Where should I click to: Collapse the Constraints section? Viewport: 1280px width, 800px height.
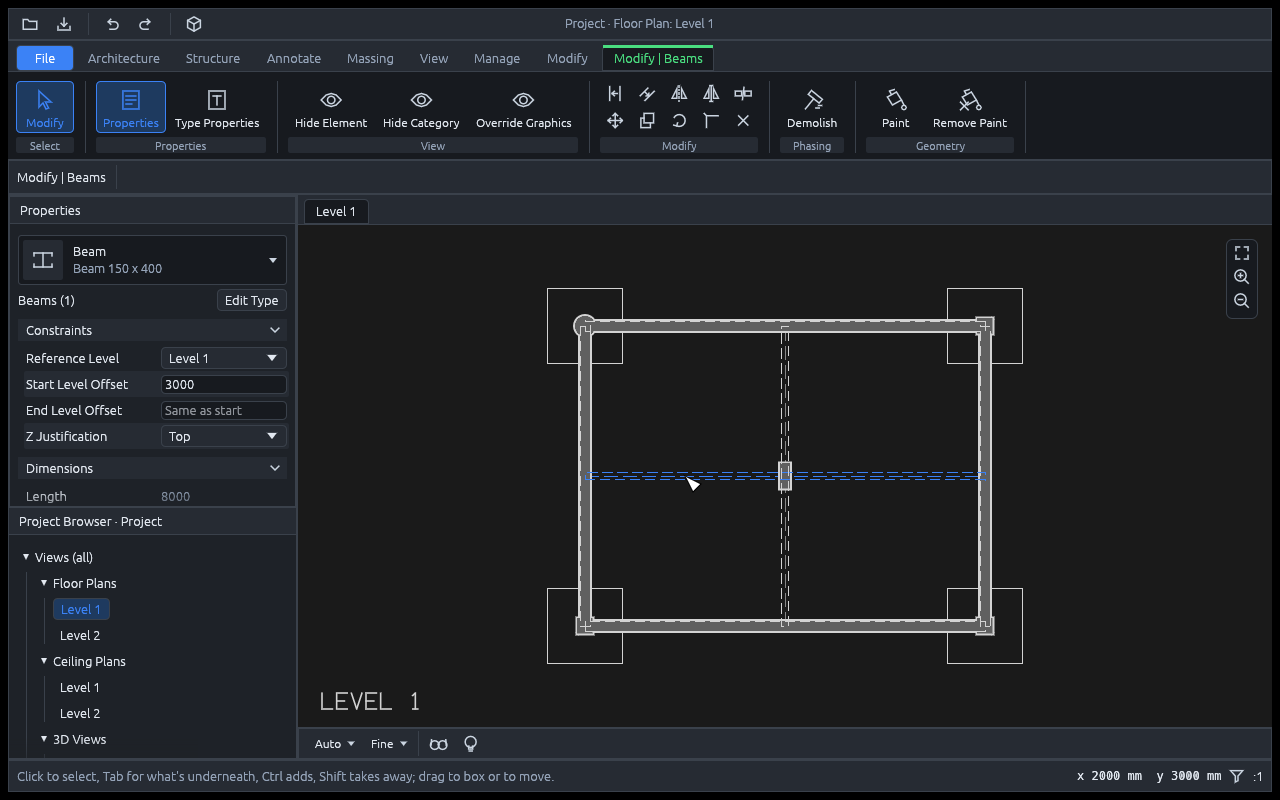152,330
